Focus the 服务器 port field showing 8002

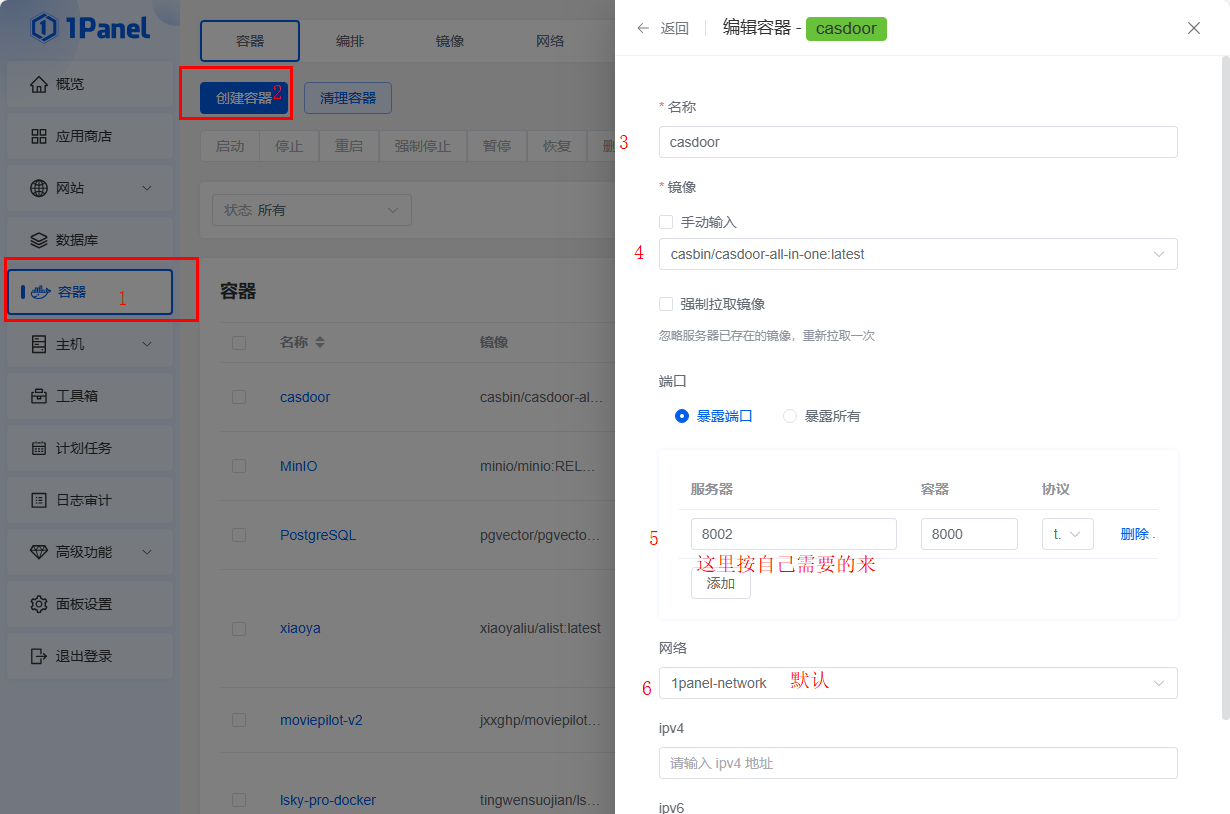tap(794, 534)
